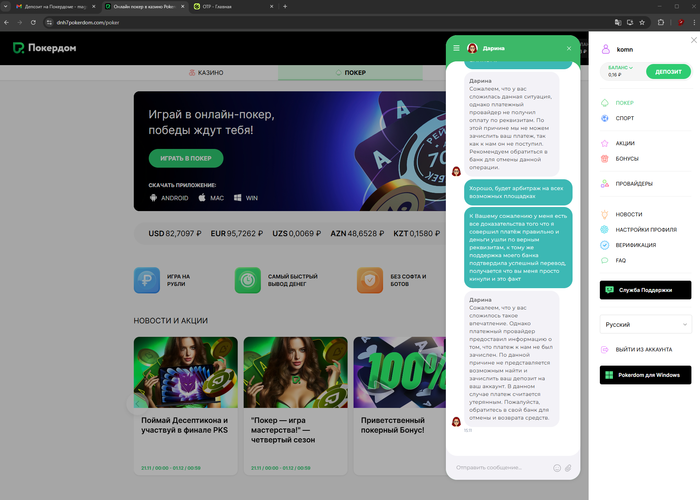The image size is (700, 500).
Task: Open the Поймай Десептикона news card
Action: 186,405
